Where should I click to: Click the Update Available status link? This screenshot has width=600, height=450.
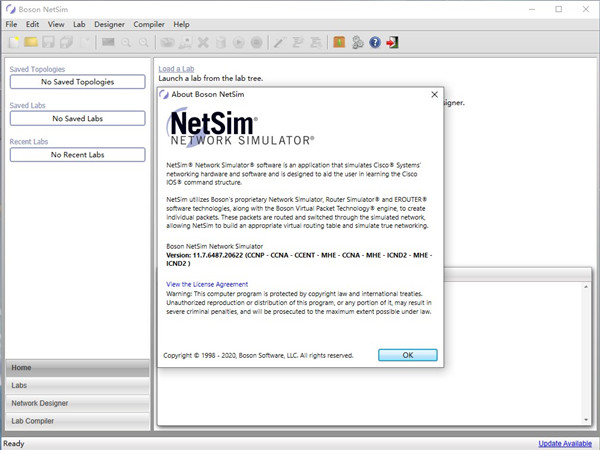point(565,443)
